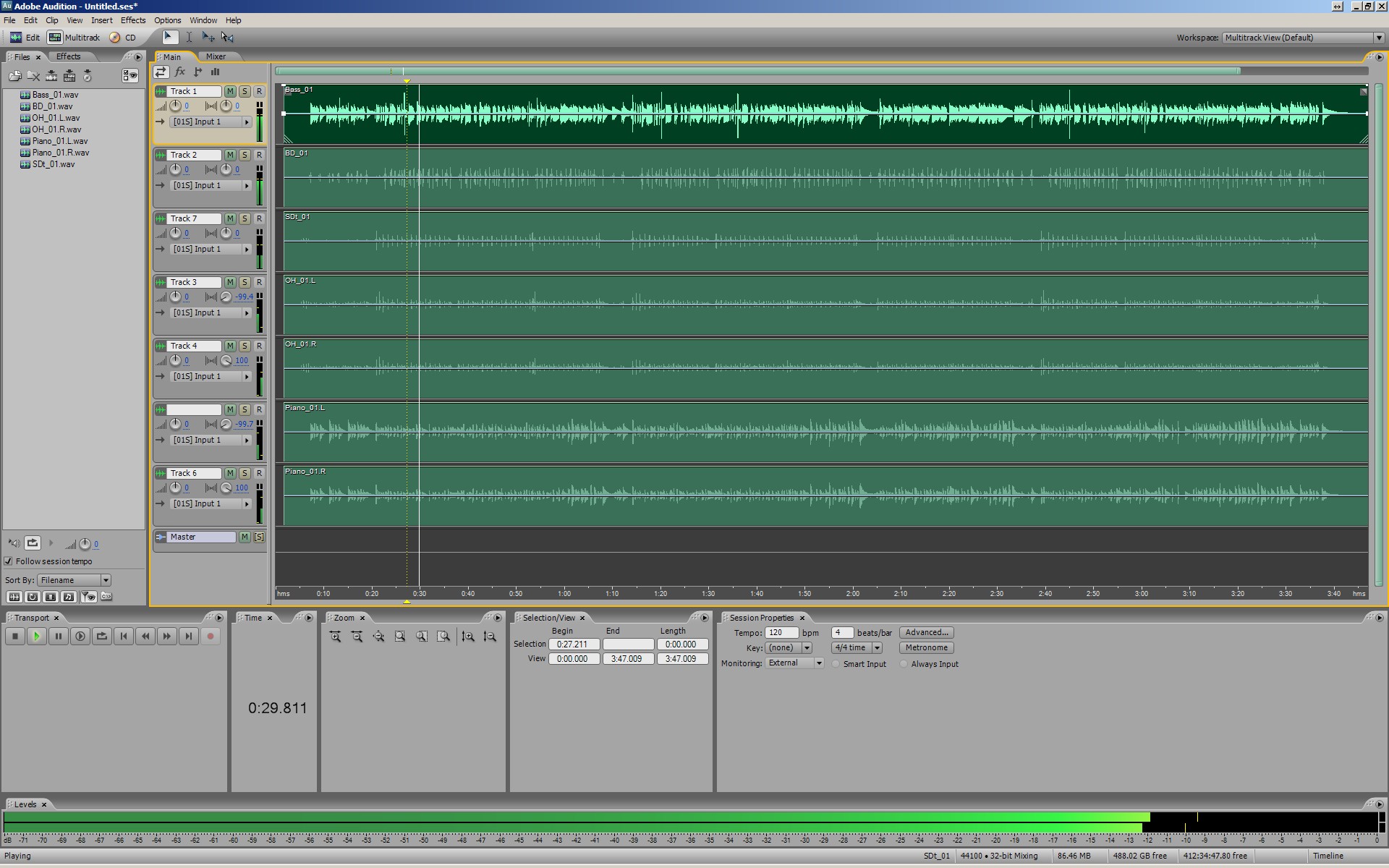Click the Pause transport button
Viewport: 1389px width, 868px height.
point(59,637)
